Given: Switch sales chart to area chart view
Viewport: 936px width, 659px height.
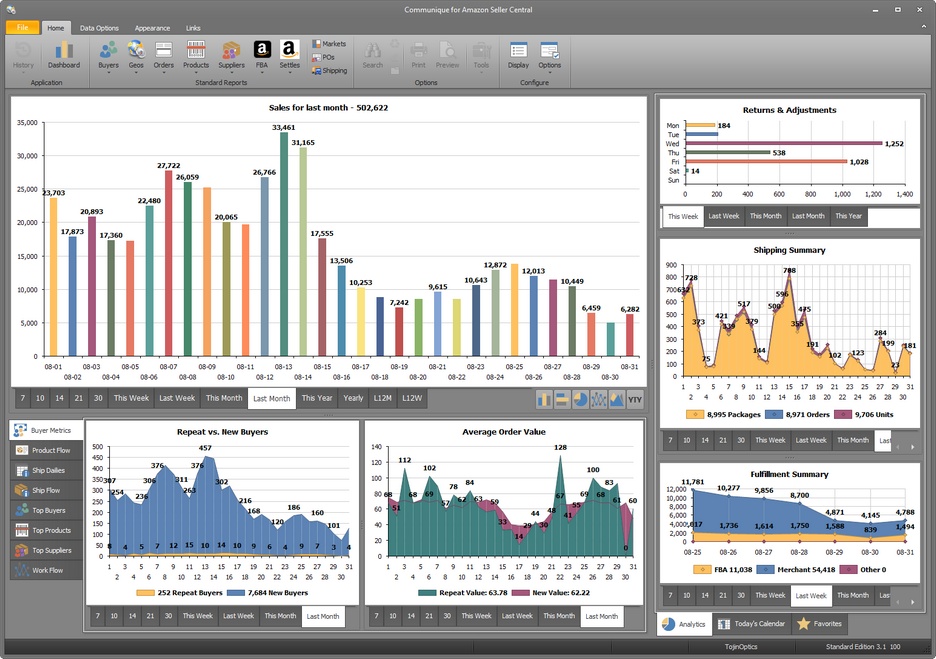Looking at the screenshot, I should point(617,399).
